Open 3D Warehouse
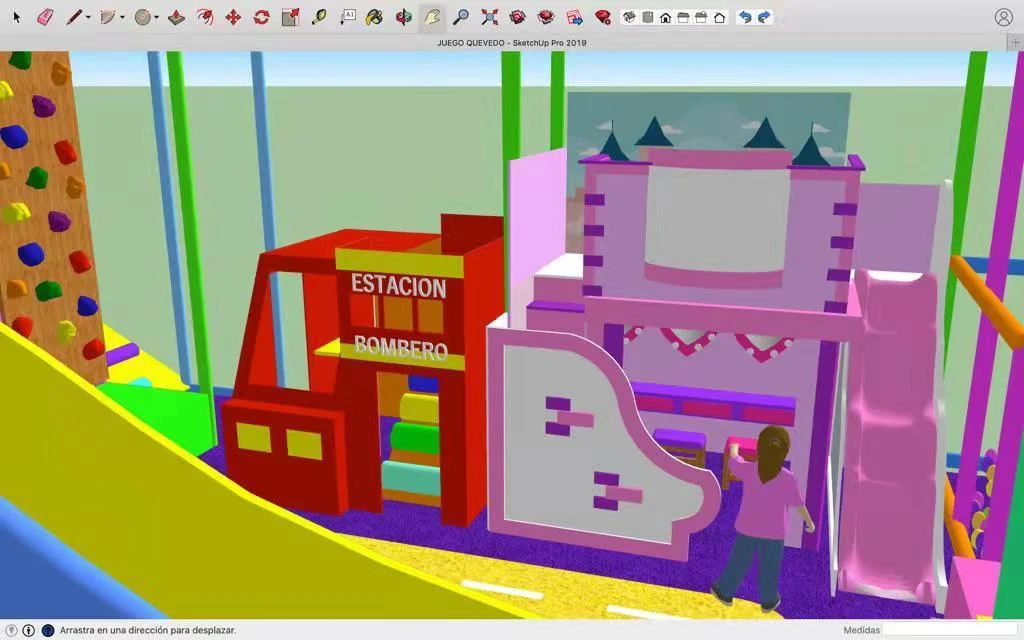Screen dimensions: 1024x640 pos(518,17)
